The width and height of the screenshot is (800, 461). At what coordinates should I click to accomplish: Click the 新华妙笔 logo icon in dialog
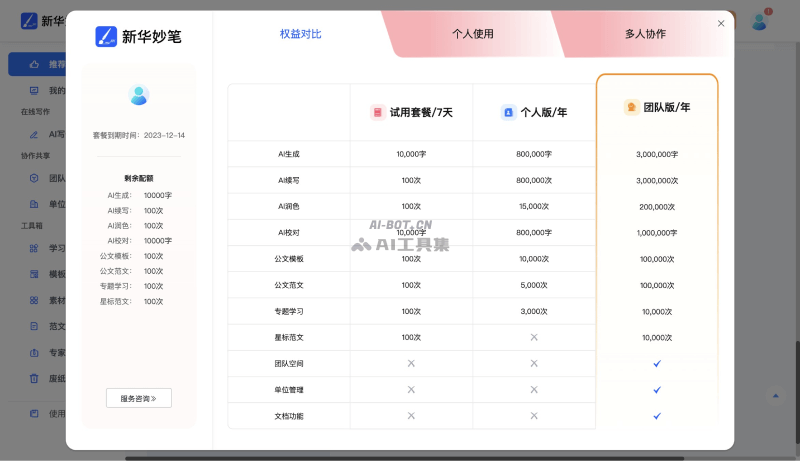(x=106, y=37)
